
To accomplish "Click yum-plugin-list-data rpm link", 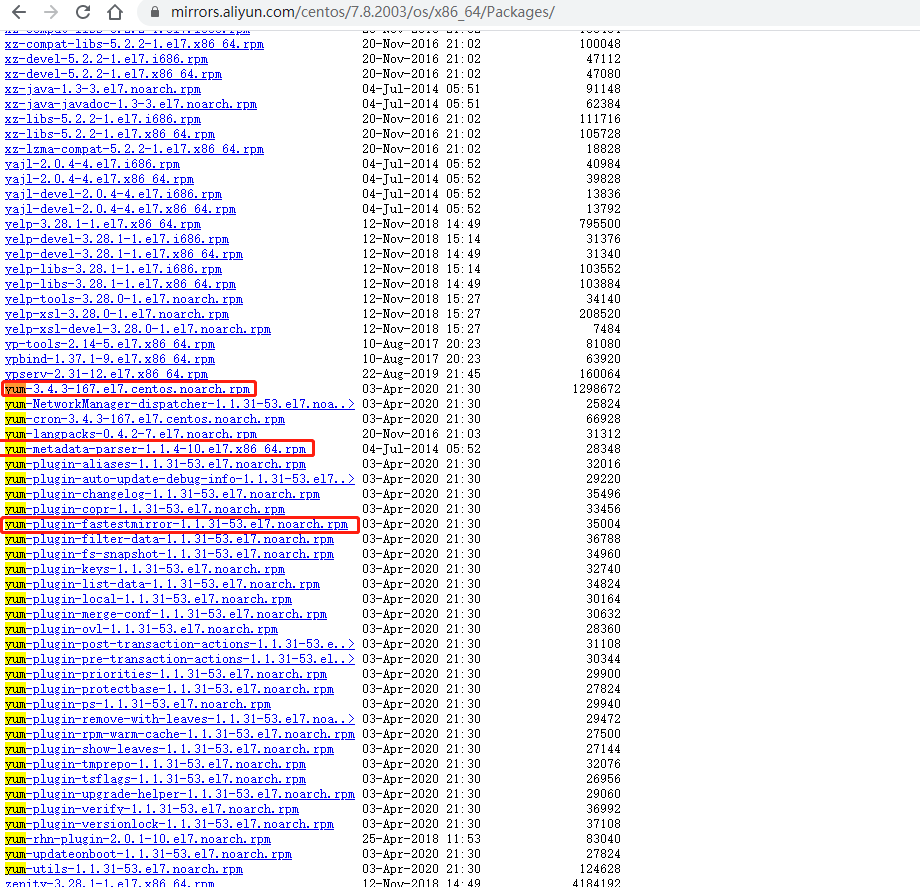I will tap(163, 584).
